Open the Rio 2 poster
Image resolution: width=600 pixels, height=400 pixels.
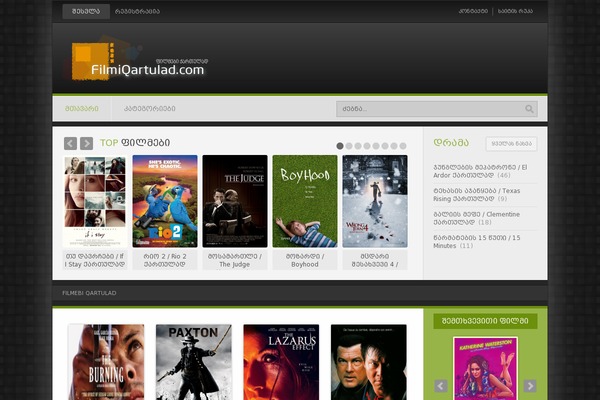tap(165, 201)
